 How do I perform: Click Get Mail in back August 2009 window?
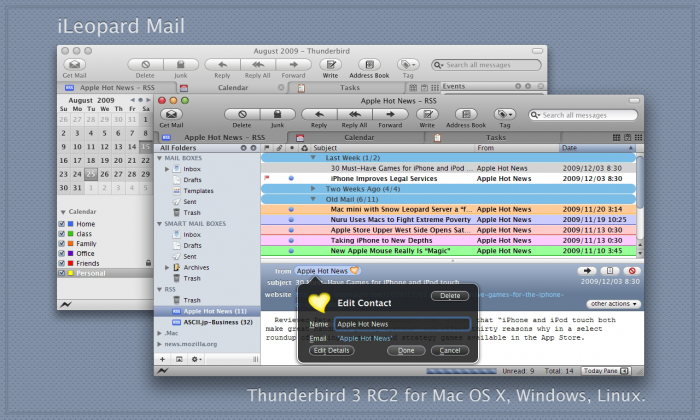pos(75,65)
